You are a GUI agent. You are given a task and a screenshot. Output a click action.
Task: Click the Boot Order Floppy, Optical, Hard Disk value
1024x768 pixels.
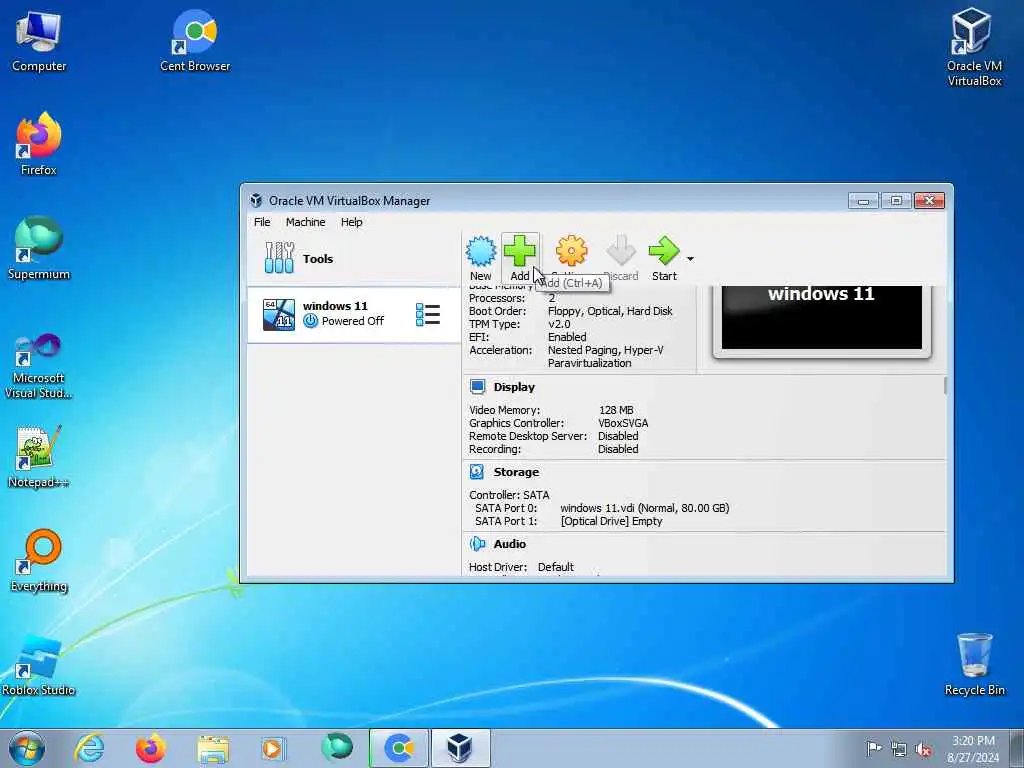click(610, 312)
